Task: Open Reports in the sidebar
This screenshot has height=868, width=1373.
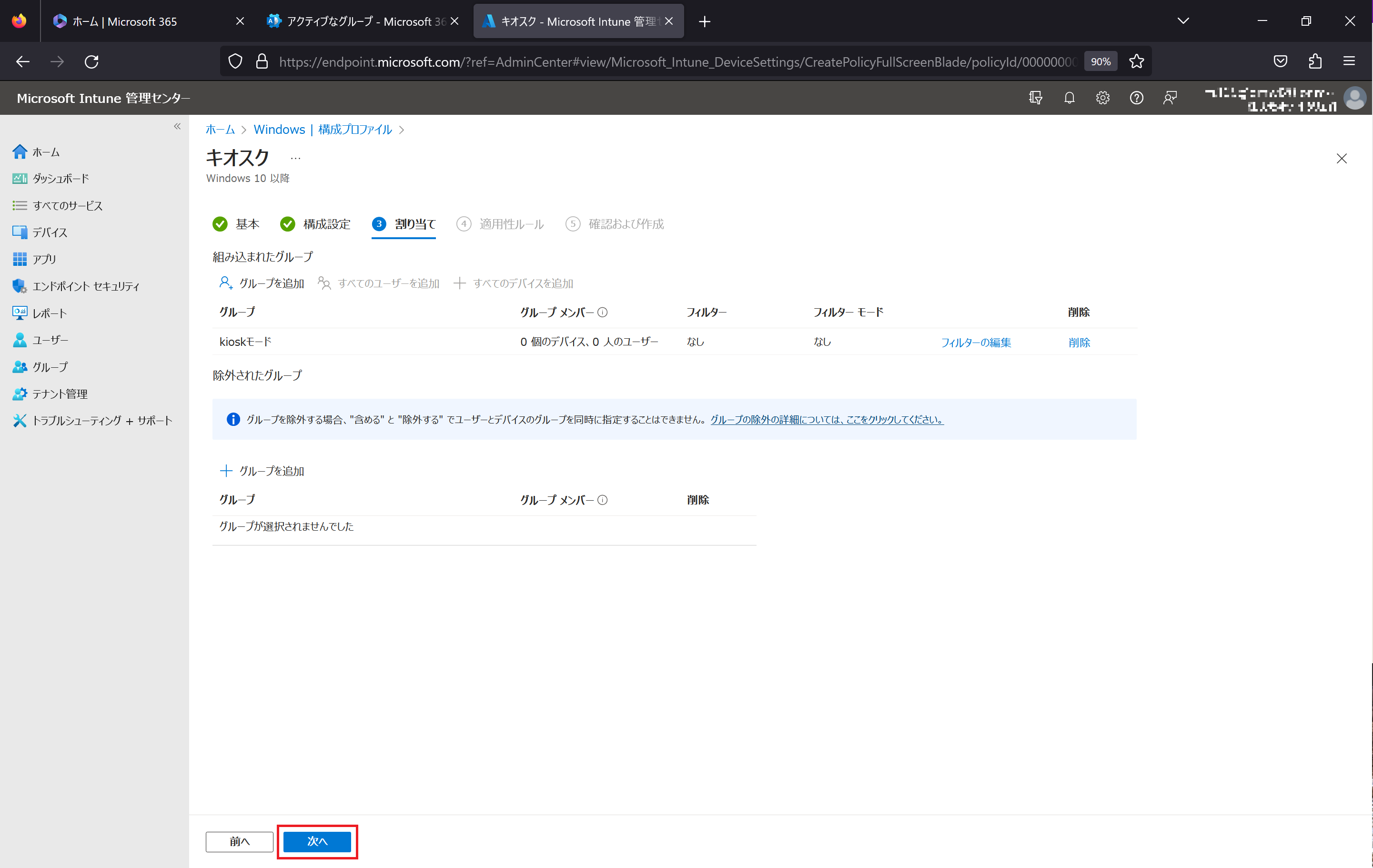Action: 40,313
